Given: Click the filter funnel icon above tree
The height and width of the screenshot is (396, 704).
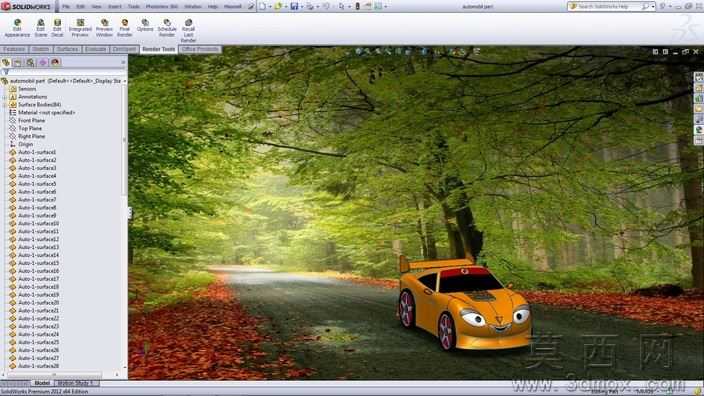Looking at the screenshot, I should point(5,72).
